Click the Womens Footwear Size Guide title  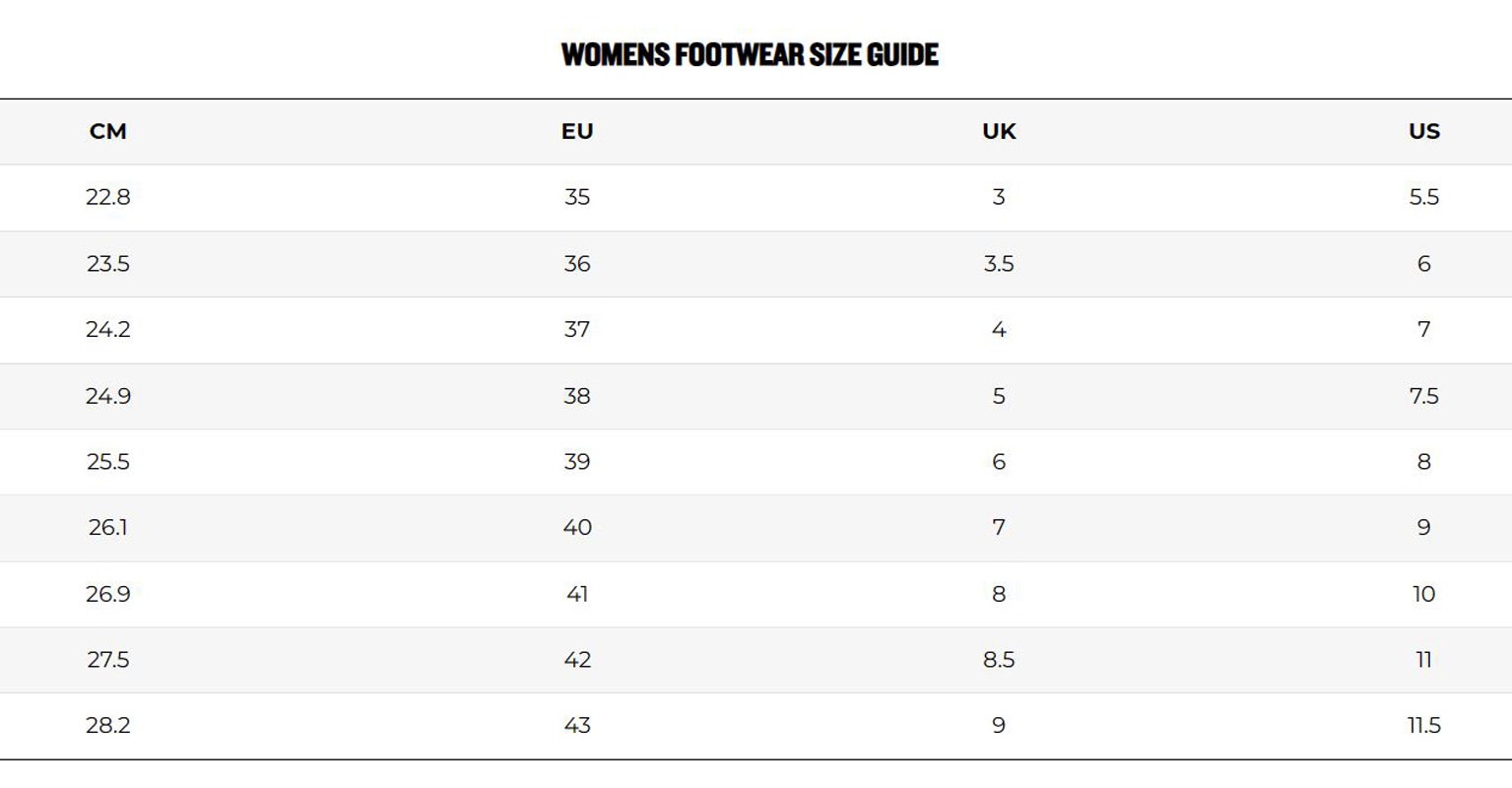(750, 54)
